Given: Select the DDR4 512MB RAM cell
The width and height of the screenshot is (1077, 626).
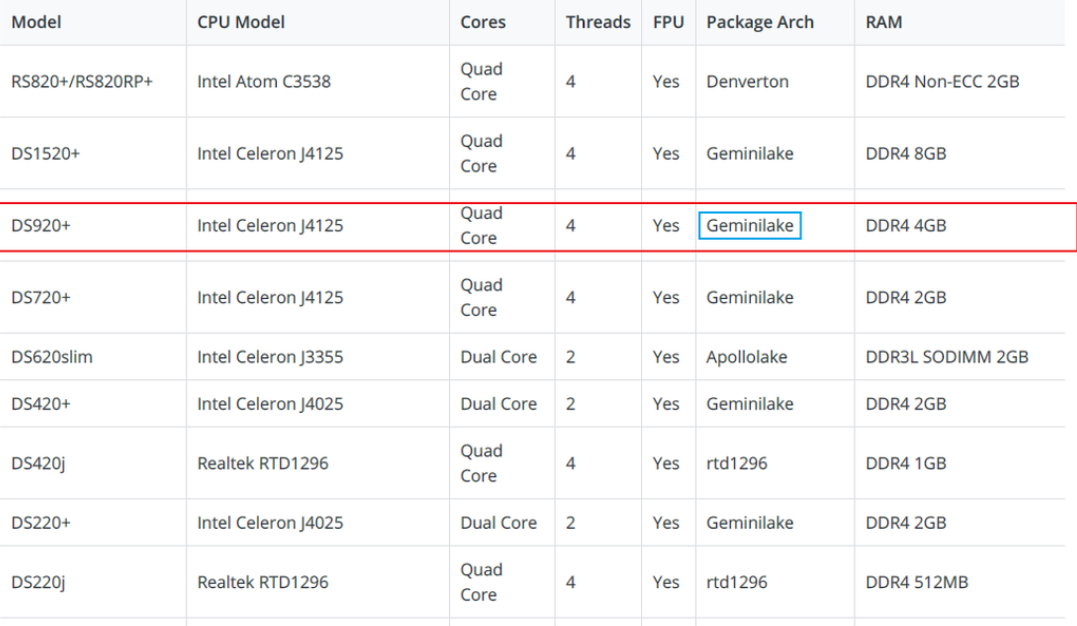Looking at the screenshot, I should (916, 582).
